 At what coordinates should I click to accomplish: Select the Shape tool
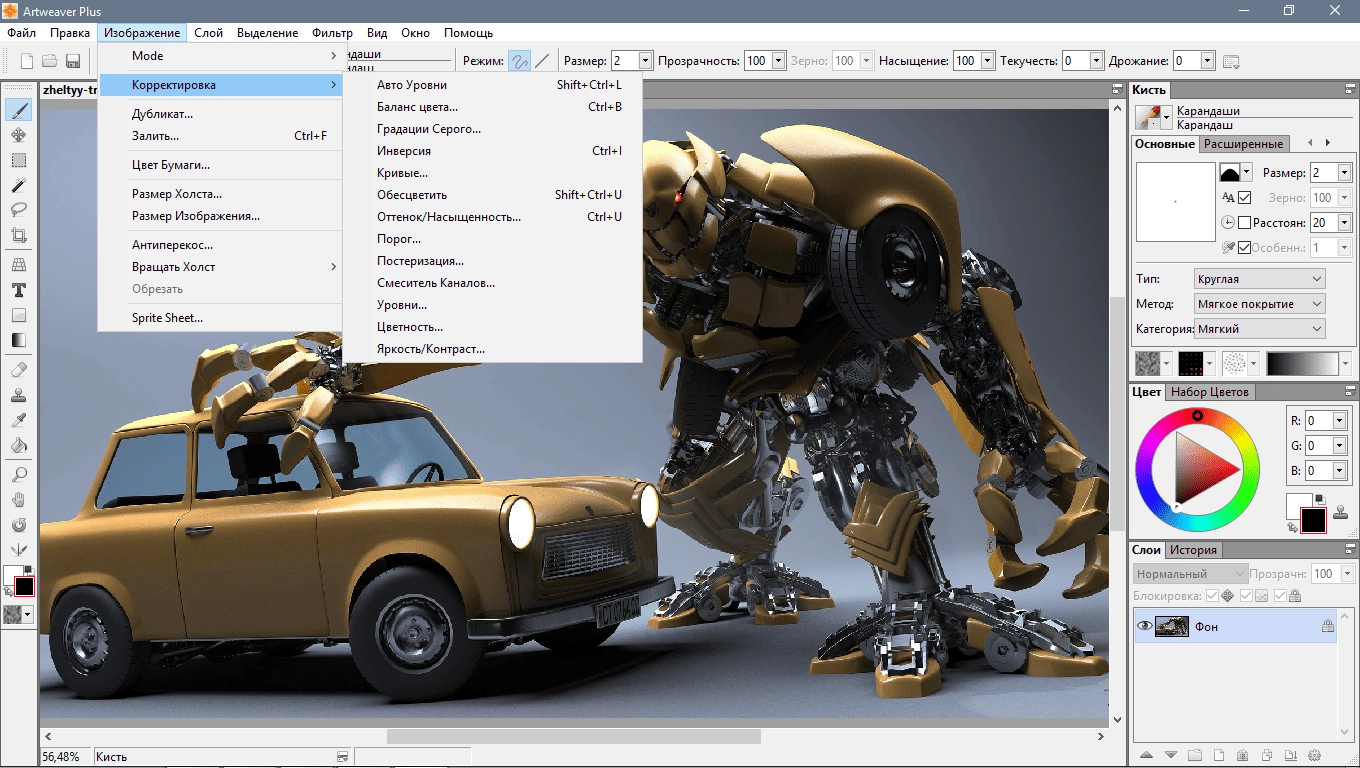[18, 315]
